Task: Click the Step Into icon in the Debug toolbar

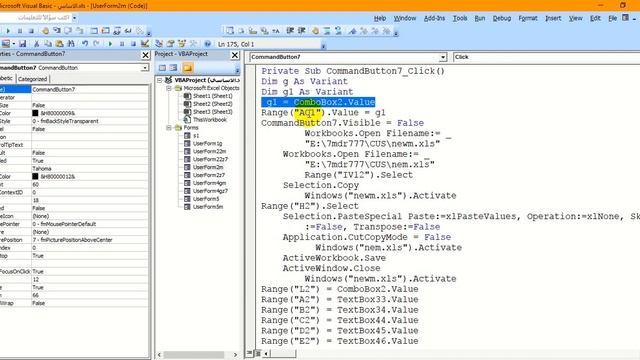Action: point(57,31)
